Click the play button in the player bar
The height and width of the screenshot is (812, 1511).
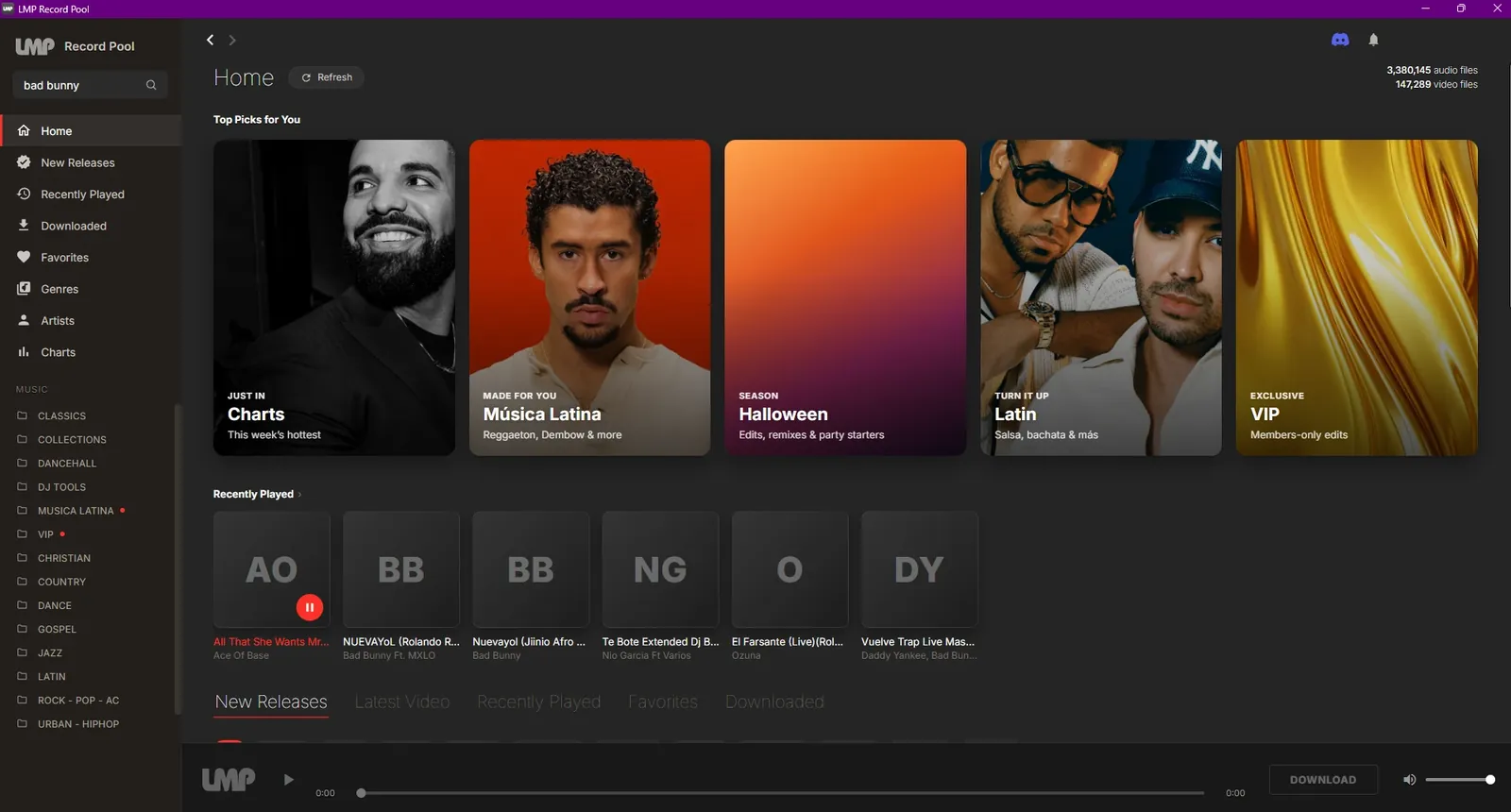click(x=289, y=780)
